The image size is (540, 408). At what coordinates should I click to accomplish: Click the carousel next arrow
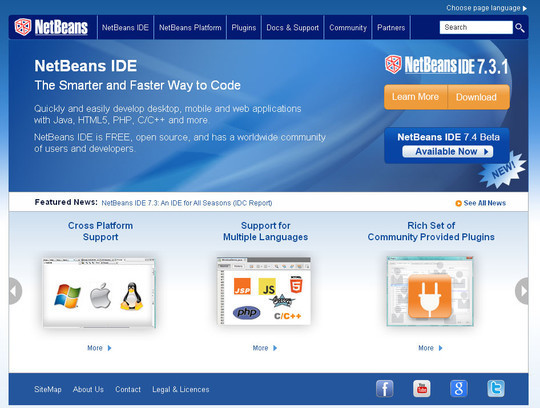click(x=522, y=291)
